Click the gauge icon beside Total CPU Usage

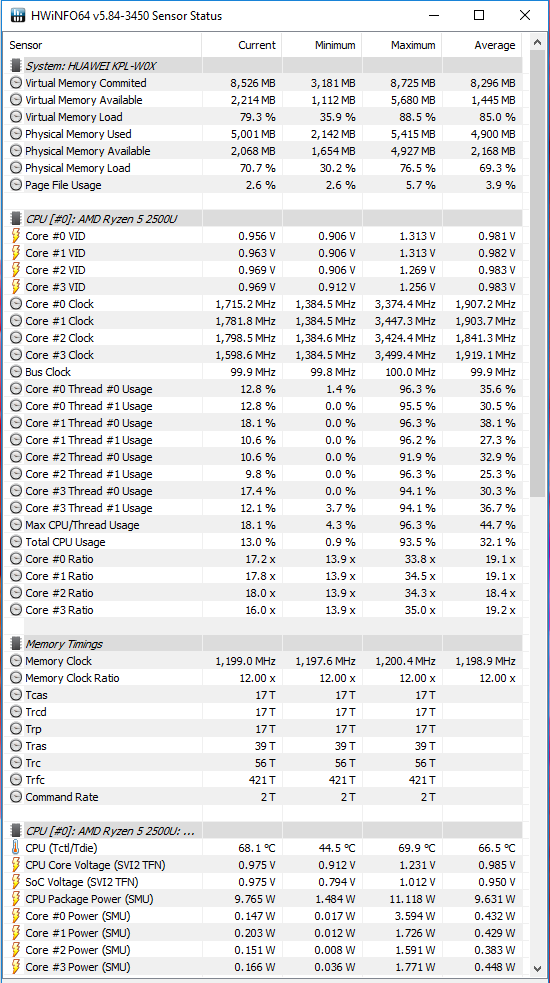(16, 542)
